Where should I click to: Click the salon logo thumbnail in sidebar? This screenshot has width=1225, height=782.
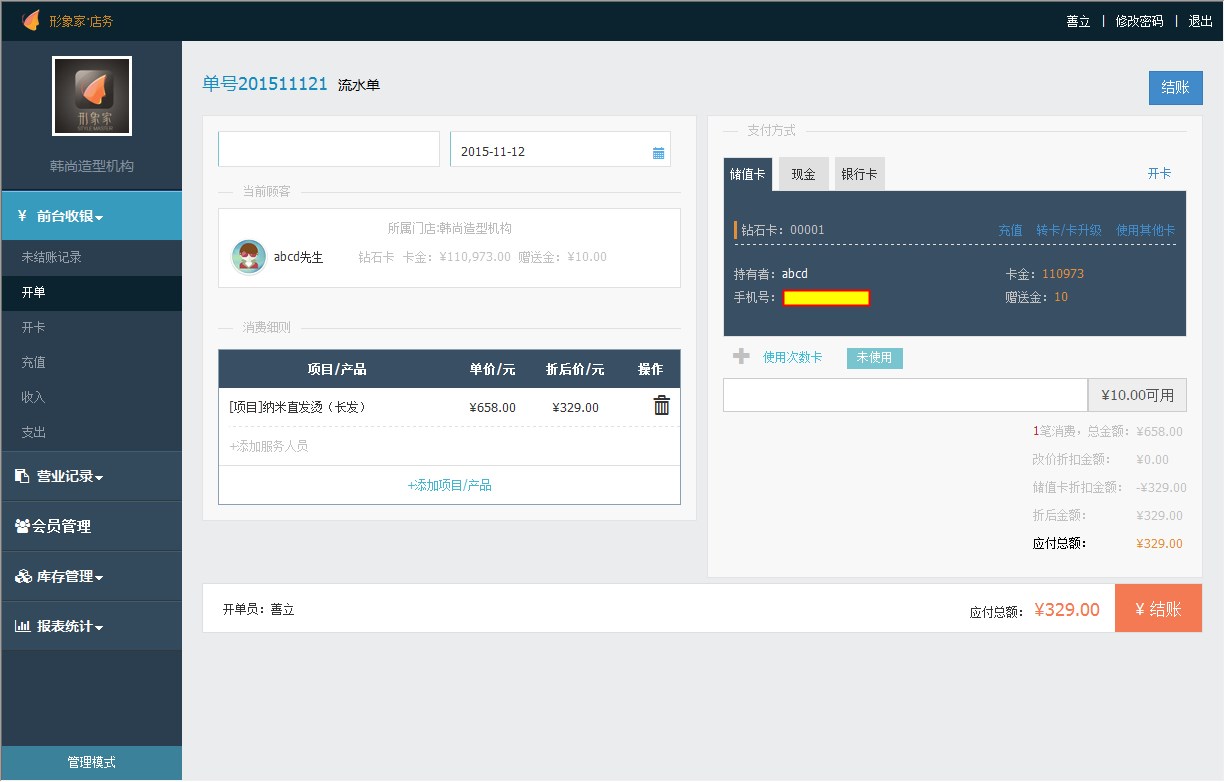click(92, 96)
